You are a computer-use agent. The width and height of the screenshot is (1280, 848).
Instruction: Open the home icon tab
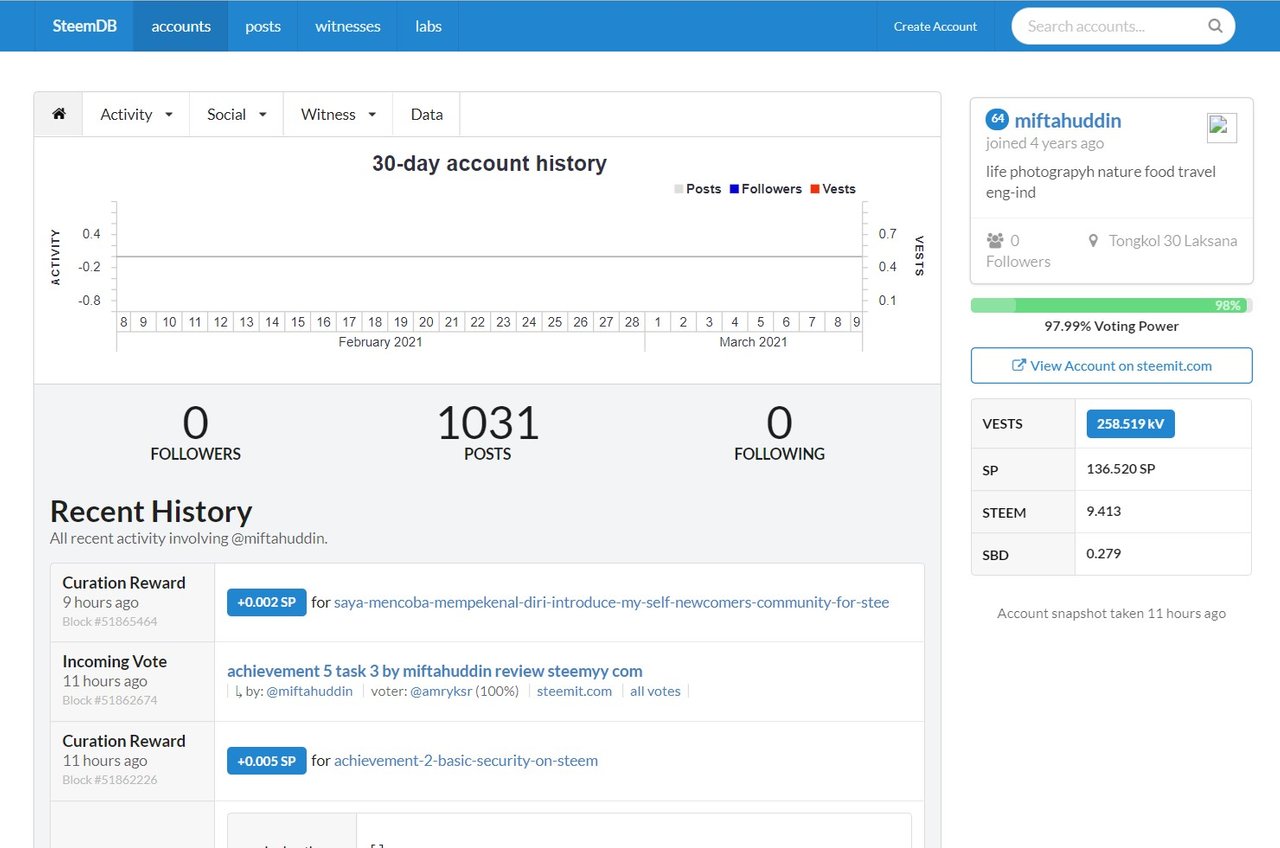click(59, 114)
